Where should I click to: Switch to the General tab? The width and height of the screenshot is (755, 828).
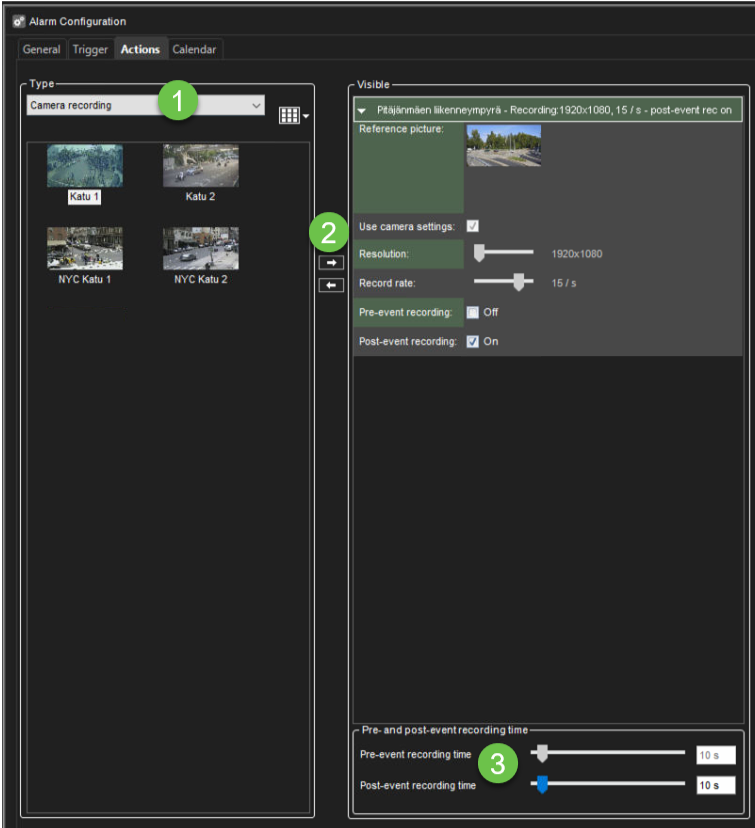tap(41, 49)
